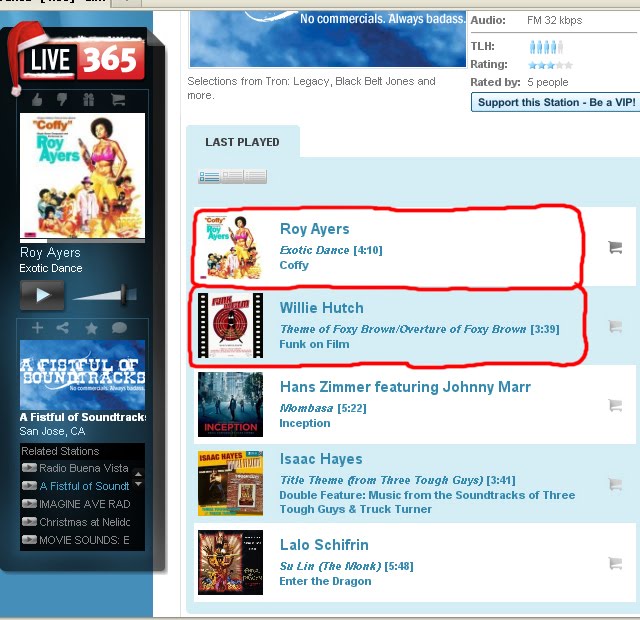Viewport: 640px width, 620px height.
Task: Click the star favorite icon in player
Action: coord(91,328)
